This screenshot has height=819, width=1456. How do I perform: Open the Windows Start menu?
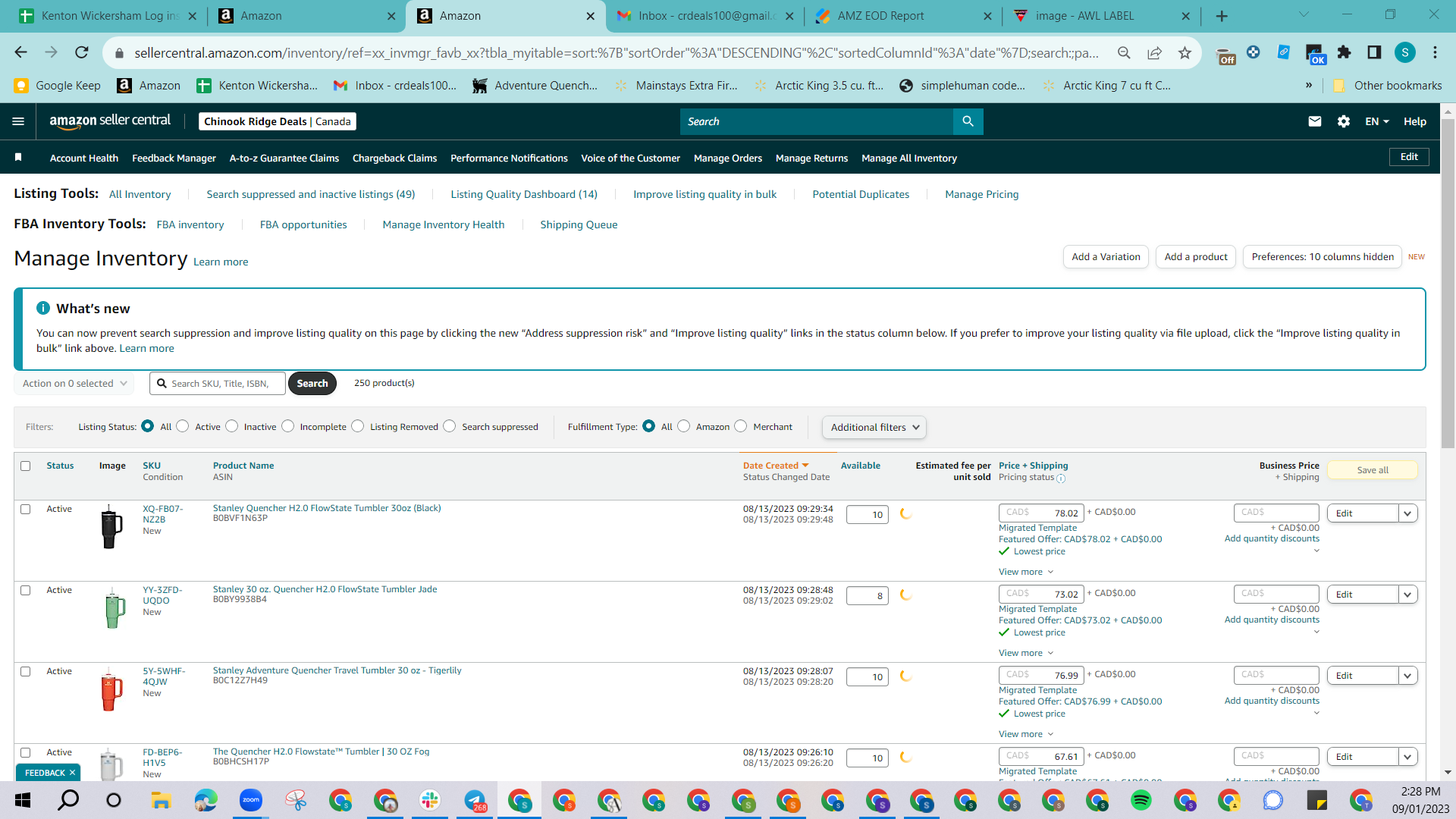click(23, 800)
